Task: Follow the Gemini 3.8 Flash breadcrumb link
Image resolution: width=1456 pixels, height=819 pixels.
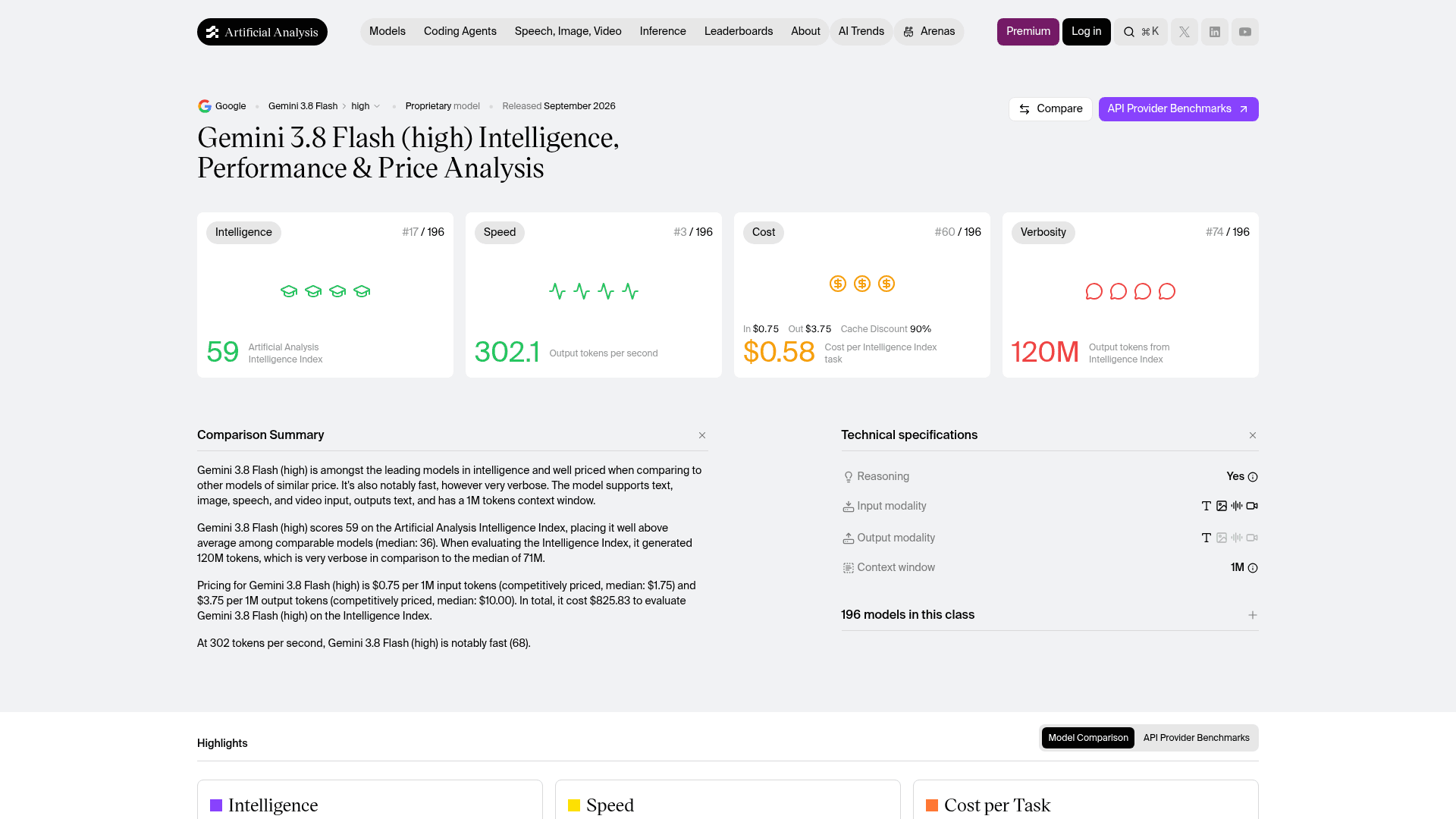Action: [x=303, y=106]
